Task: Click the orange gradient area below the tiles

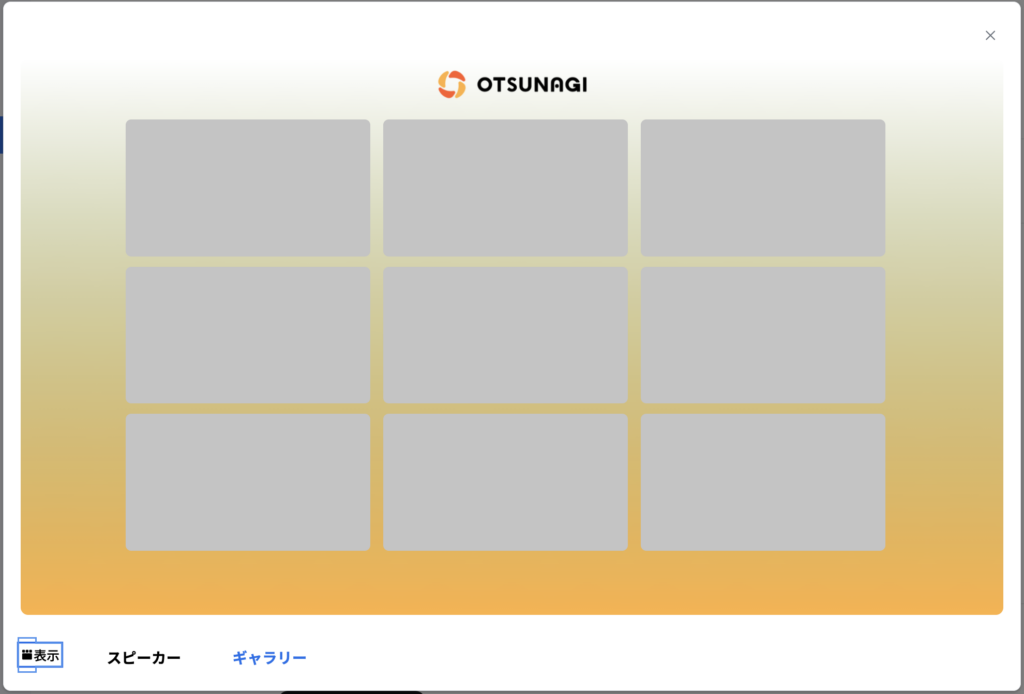Action: pyautogui.click(x=512, y=583)
